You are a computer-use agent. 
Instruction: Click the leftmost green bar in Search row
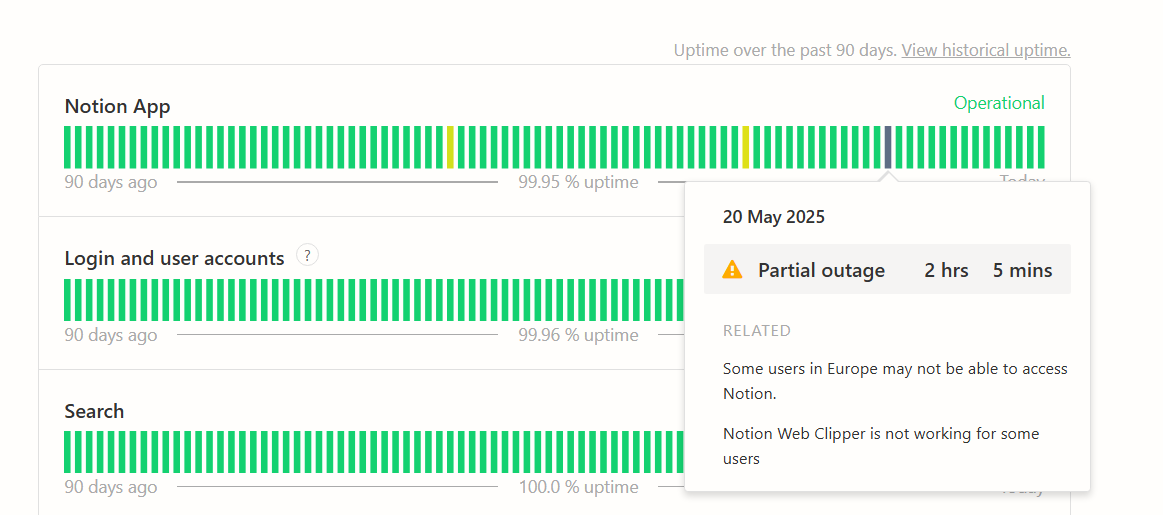point(68,452)
